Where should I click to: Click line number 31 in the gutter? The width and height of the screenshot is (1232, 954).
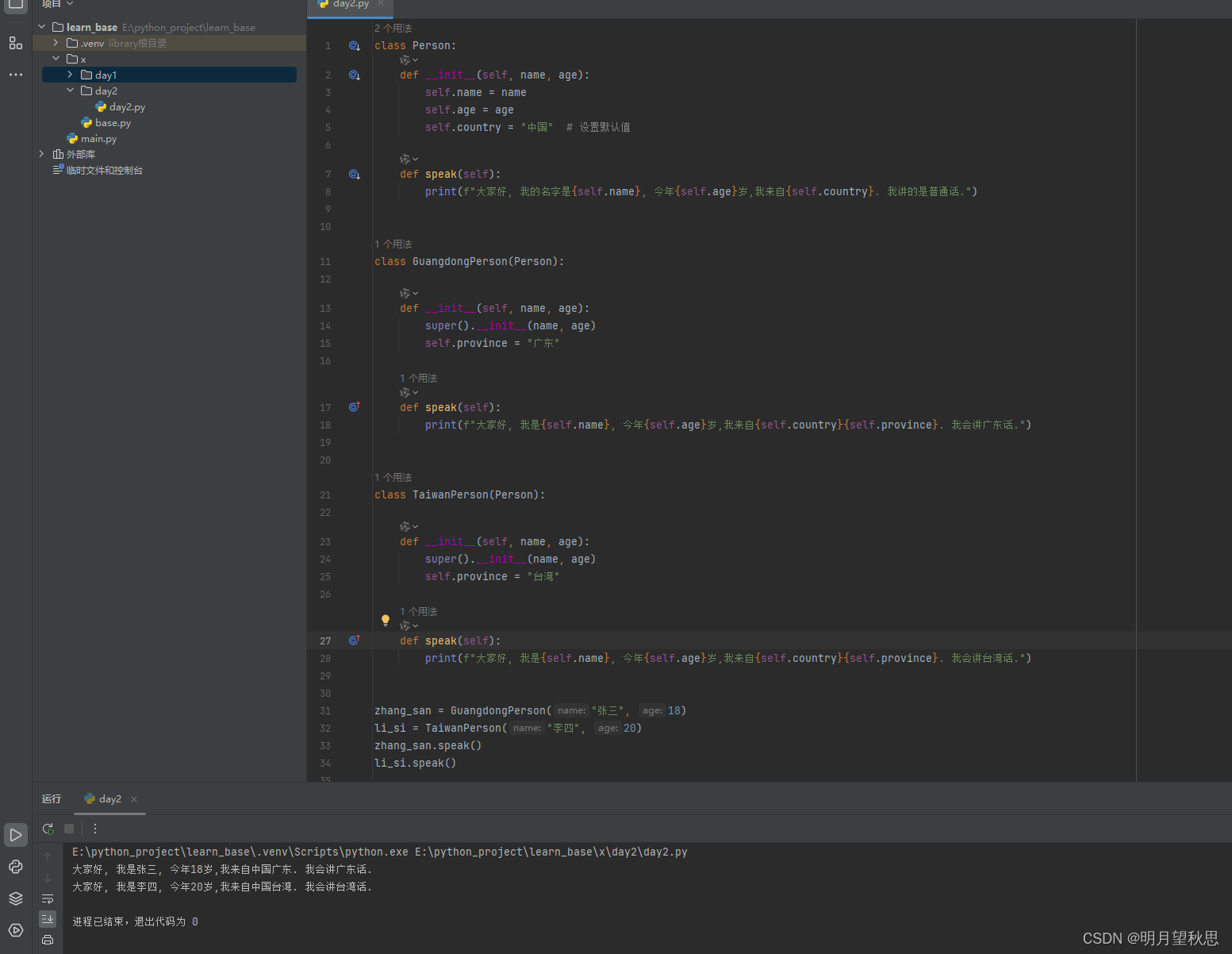click(x=325, y=711)
